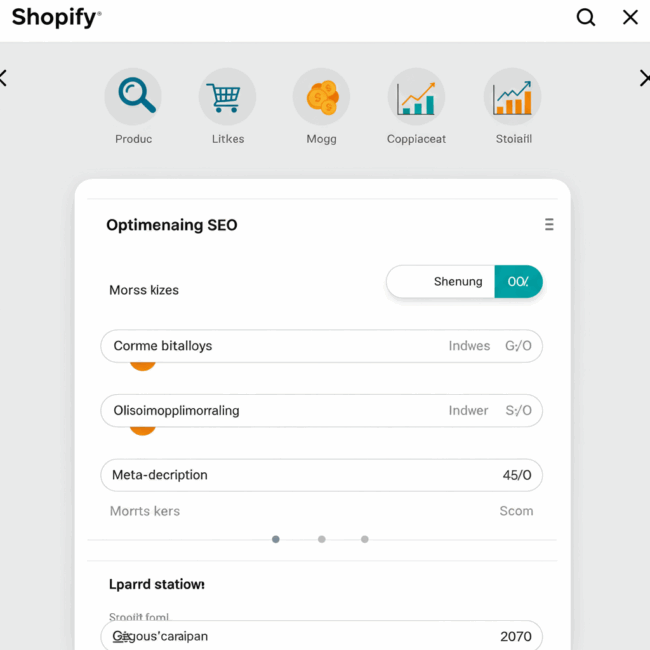Image resolution: width=650 pixels, height=650 pixels.
Task: Open the Produc magnifier category icon
Action: click(x=133, y=97)
